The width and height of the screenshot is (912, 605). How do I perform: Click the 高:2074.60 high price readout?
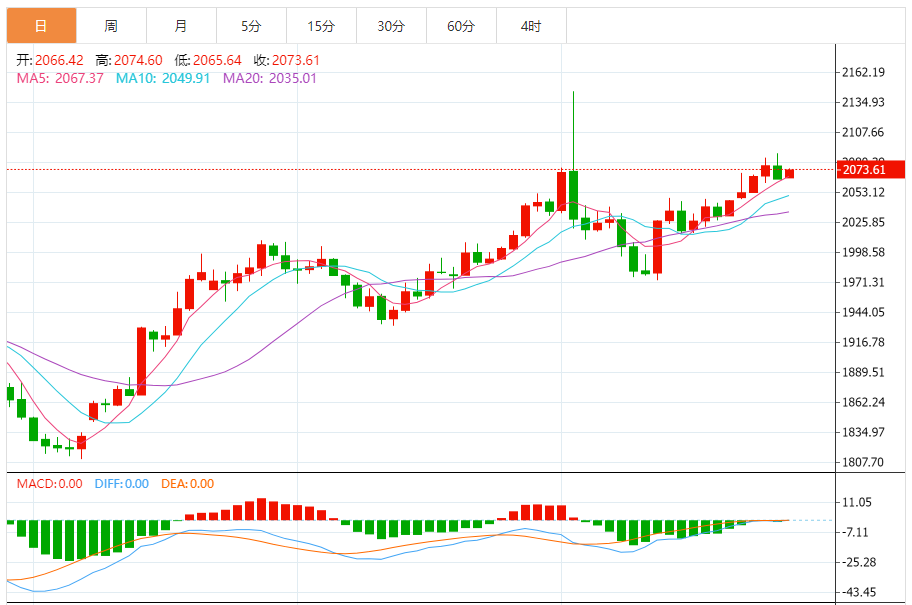click(129, 60)
